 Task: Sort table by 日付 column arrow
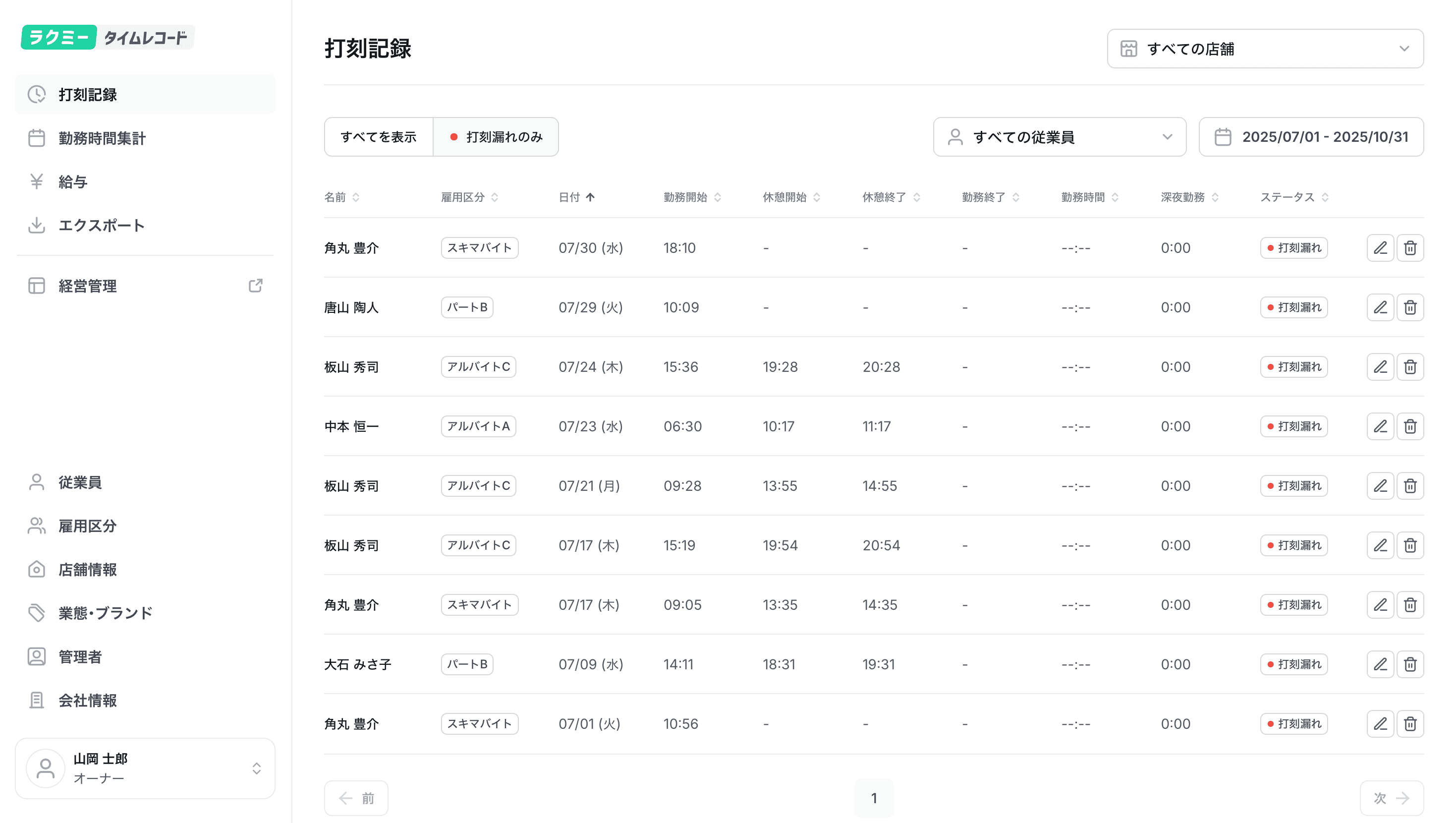tap(590, 197)
